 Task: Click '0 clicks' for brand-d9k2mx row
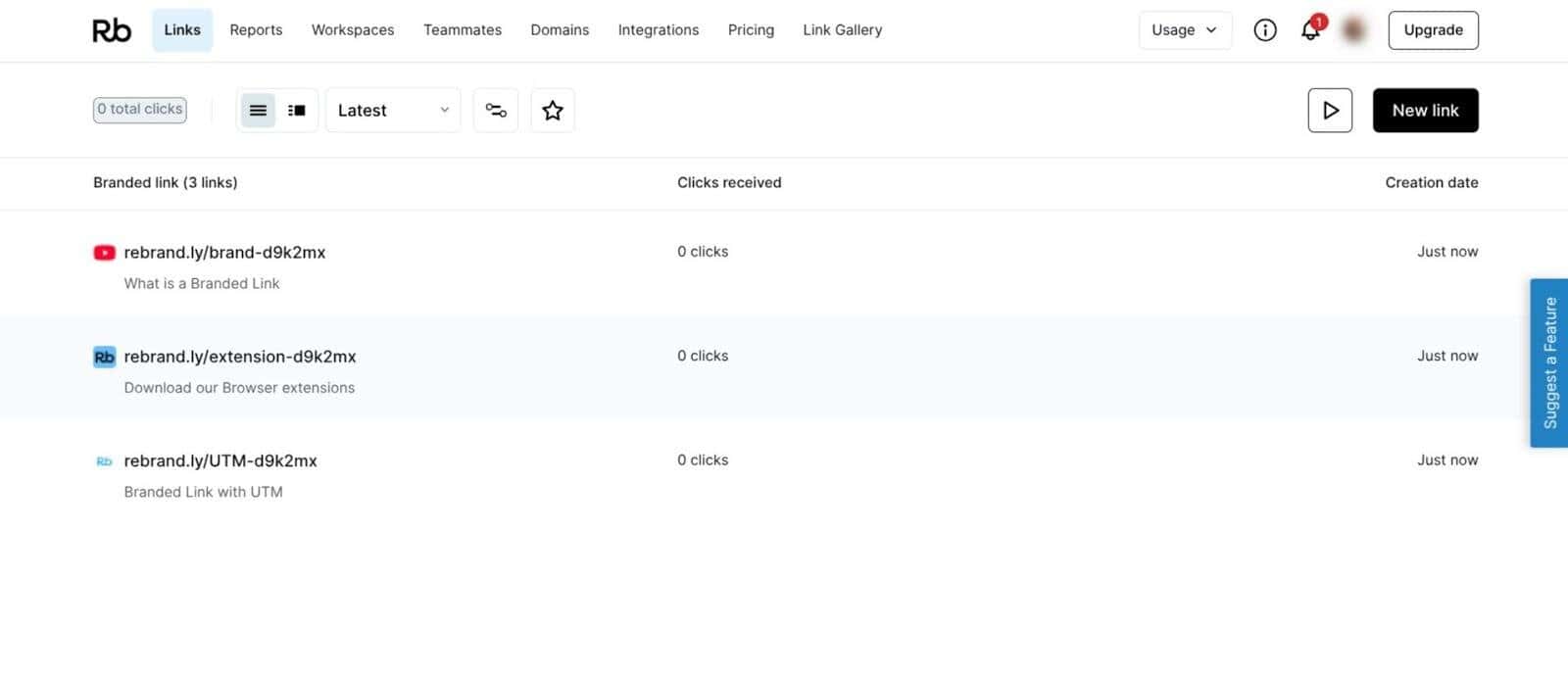click(x=703, y=252)
